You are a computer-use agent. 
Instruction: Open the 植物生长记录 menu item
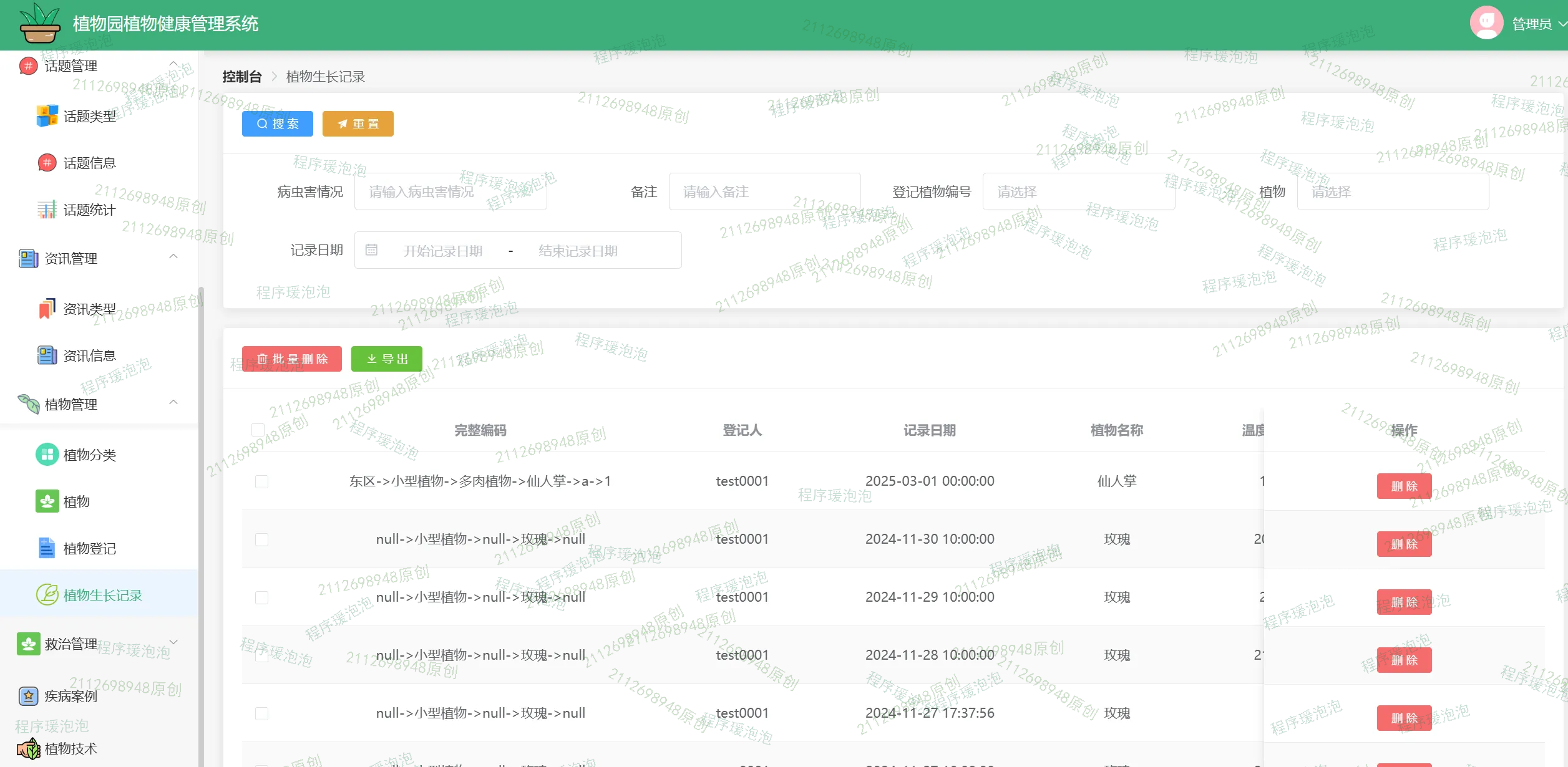pos(103,595)
